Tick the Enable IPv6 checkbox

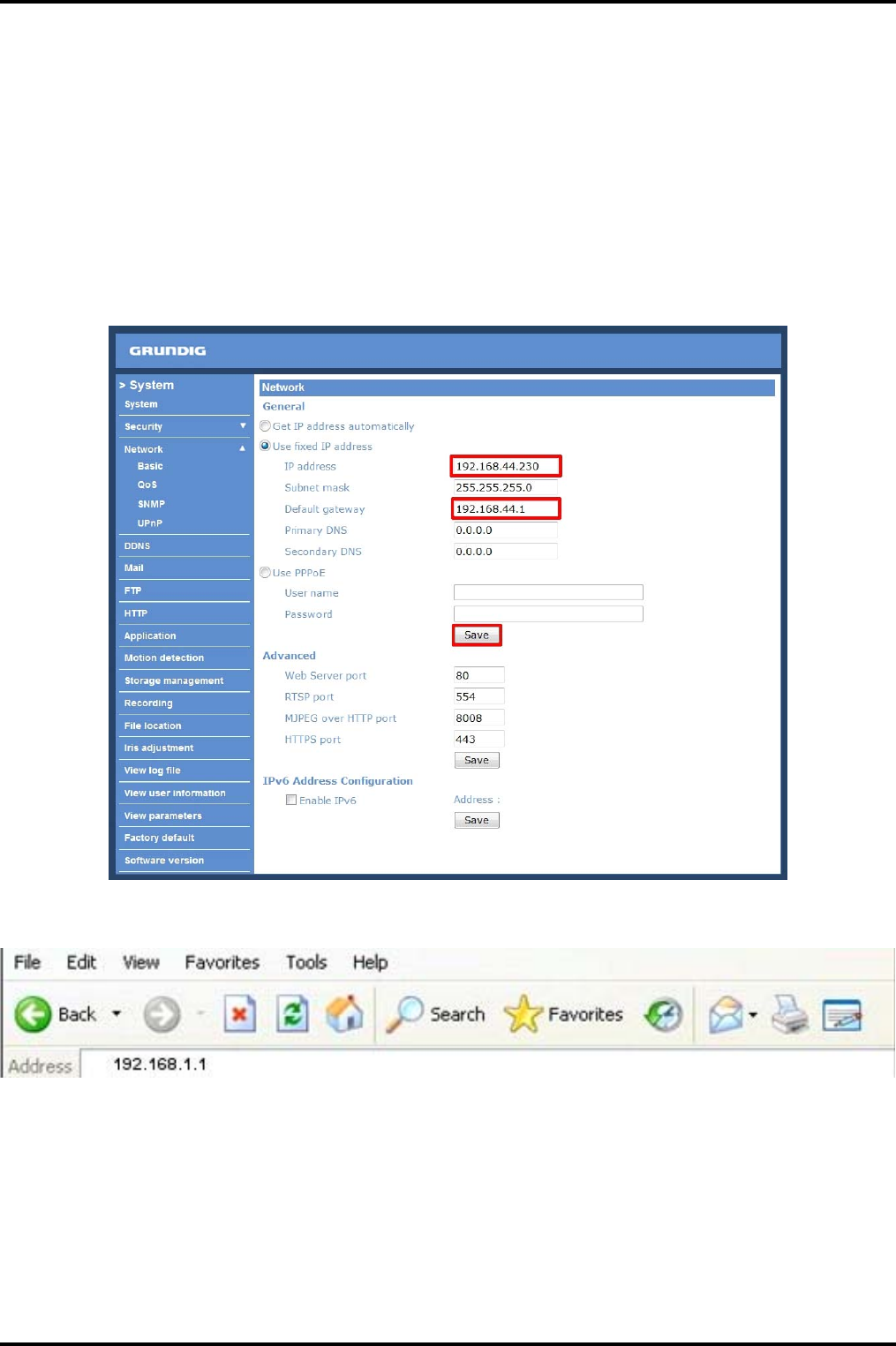290,800
